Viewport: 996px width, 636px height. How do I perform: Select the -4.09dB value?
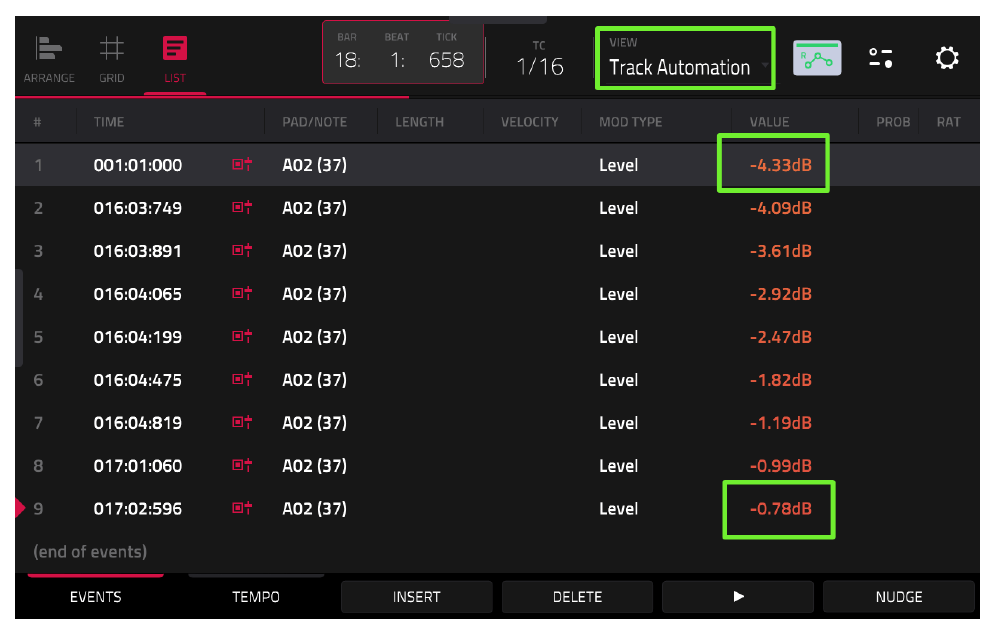pos(781,208)
